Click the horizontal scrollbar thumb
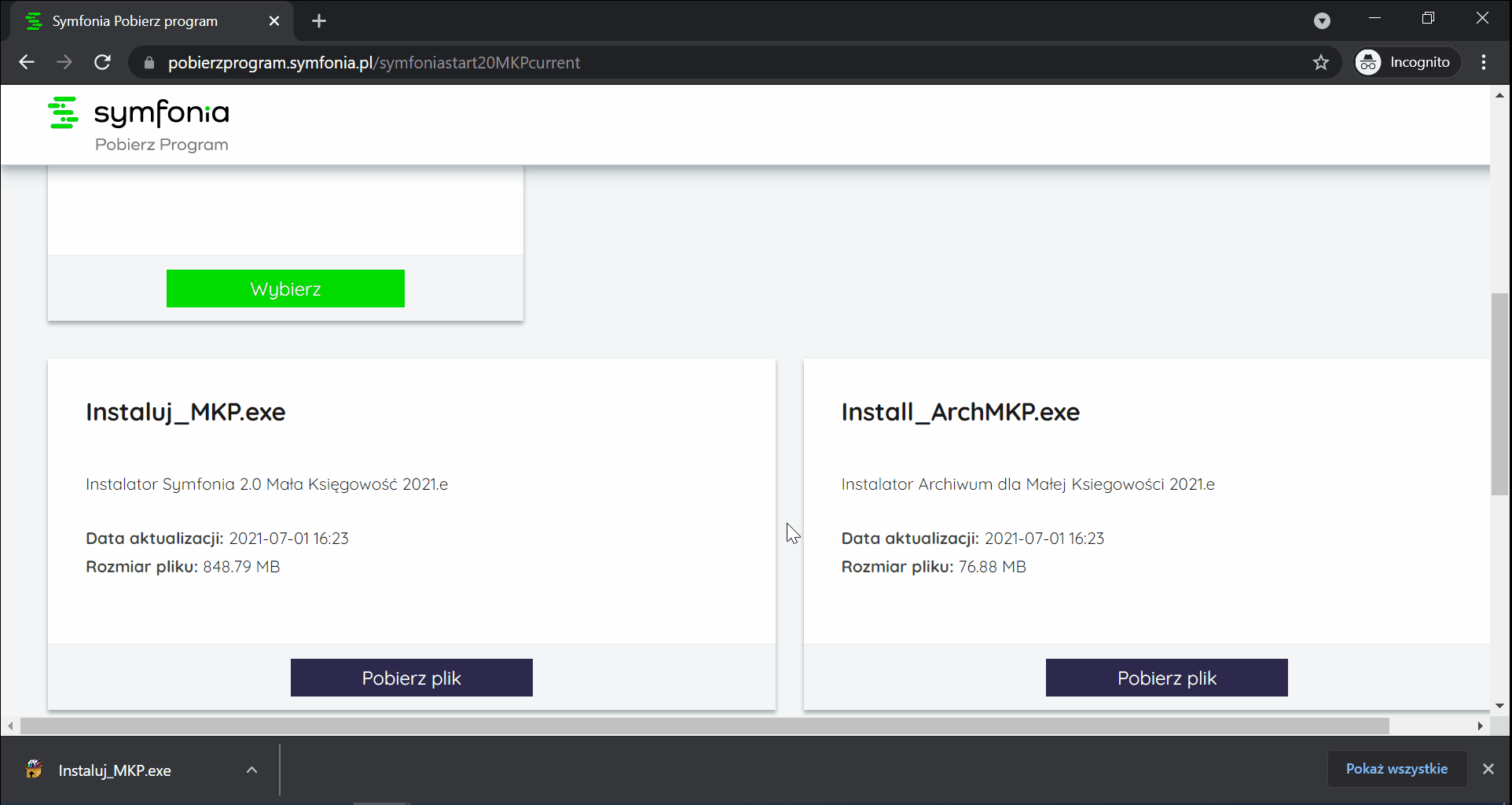 (x=705, y=726)
